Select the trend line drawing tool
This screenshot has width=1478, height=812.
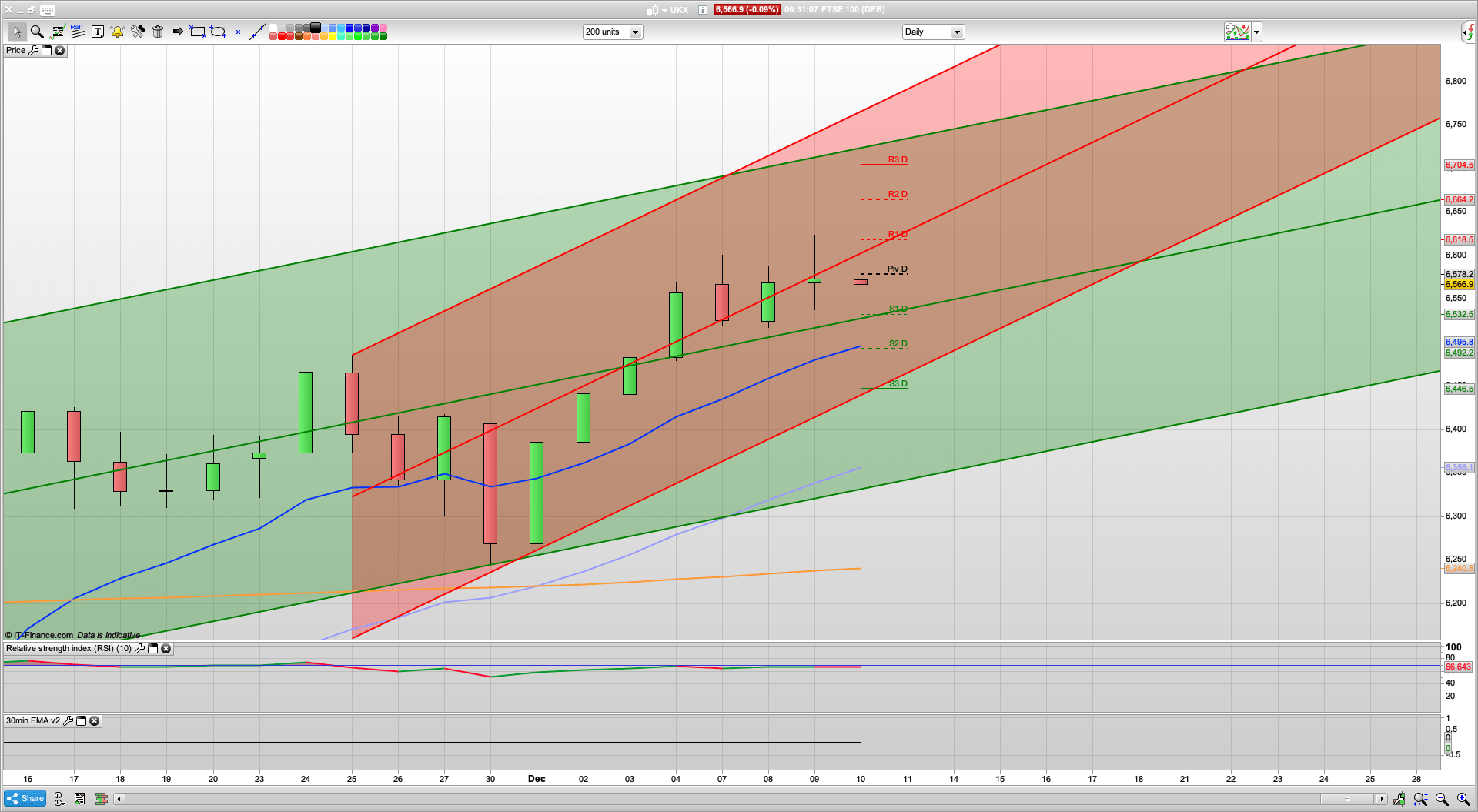258,32
